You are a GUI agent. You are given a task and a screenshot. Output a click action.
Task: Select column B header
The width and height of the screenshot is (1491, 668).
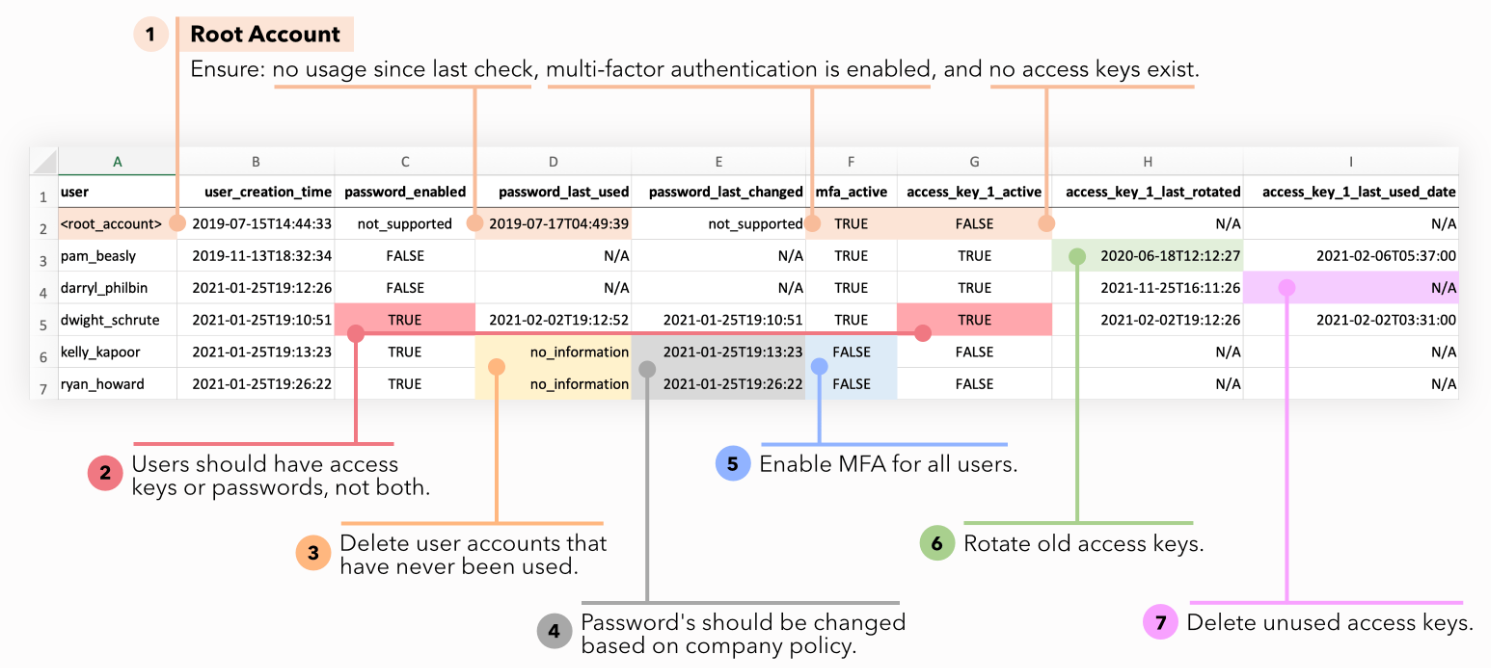pos(256,161)
